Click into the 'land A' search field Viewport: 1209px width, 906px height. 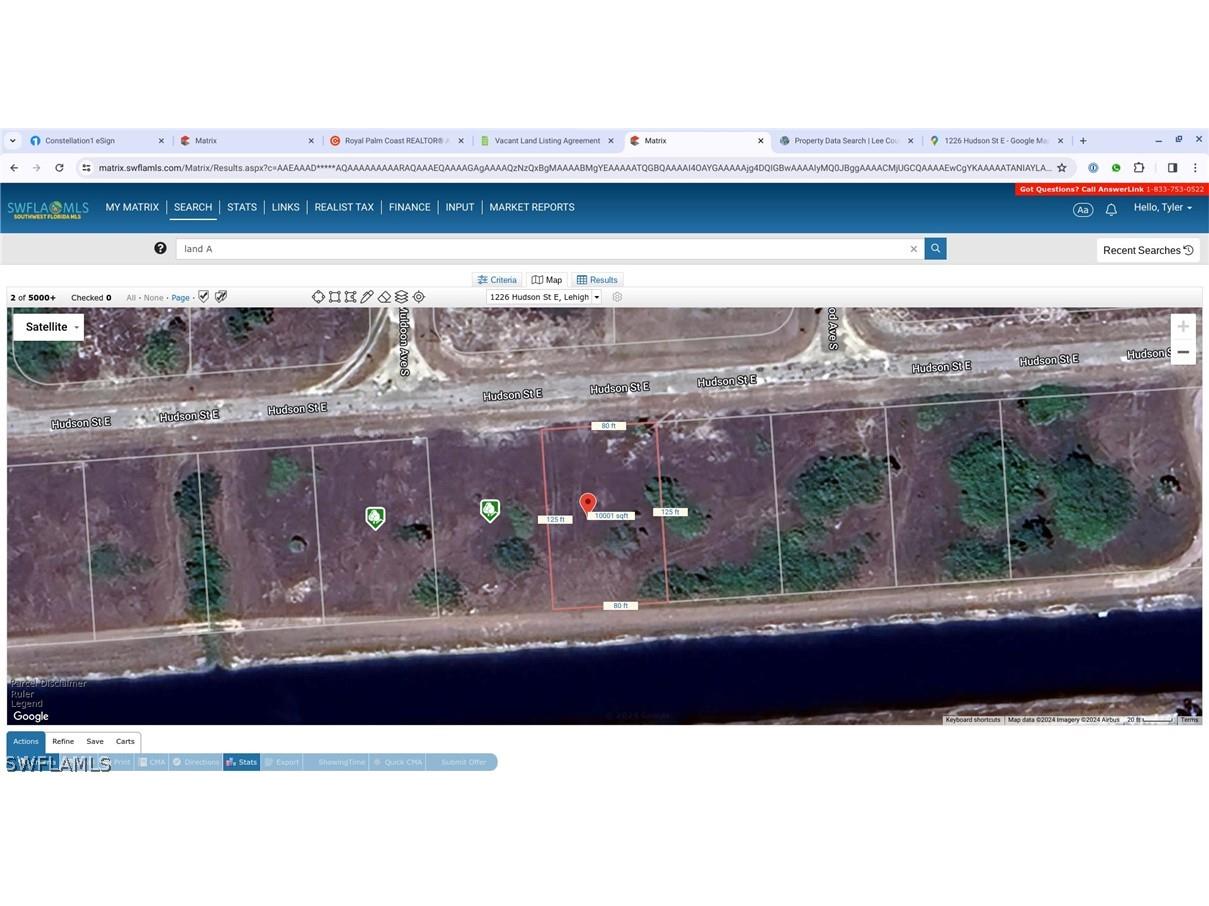click(540, 249)
